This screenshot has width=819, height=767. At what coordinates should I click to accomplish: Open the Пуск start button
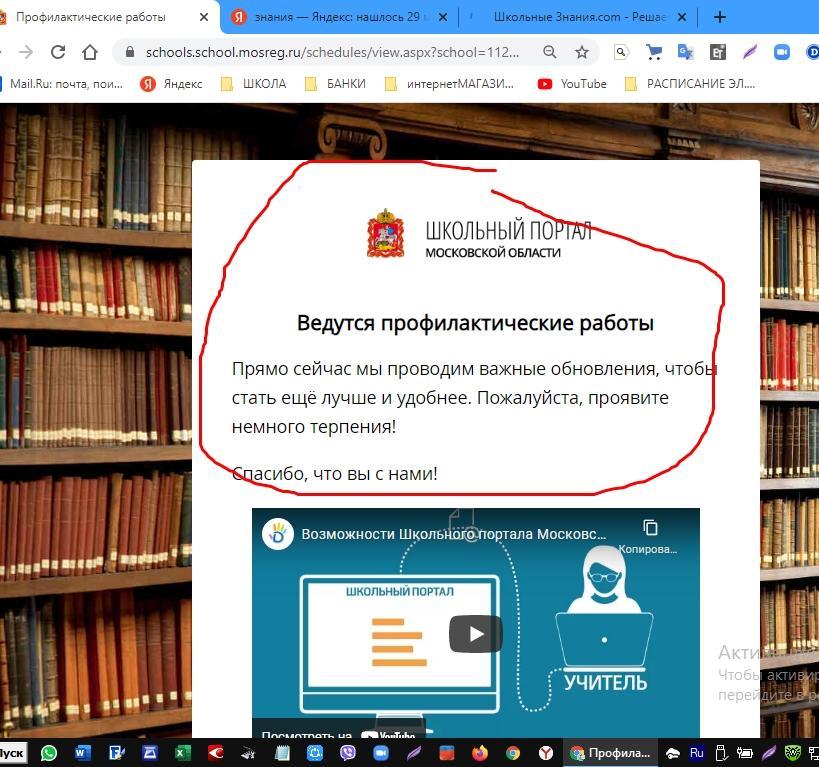click(x=13, y=753)
